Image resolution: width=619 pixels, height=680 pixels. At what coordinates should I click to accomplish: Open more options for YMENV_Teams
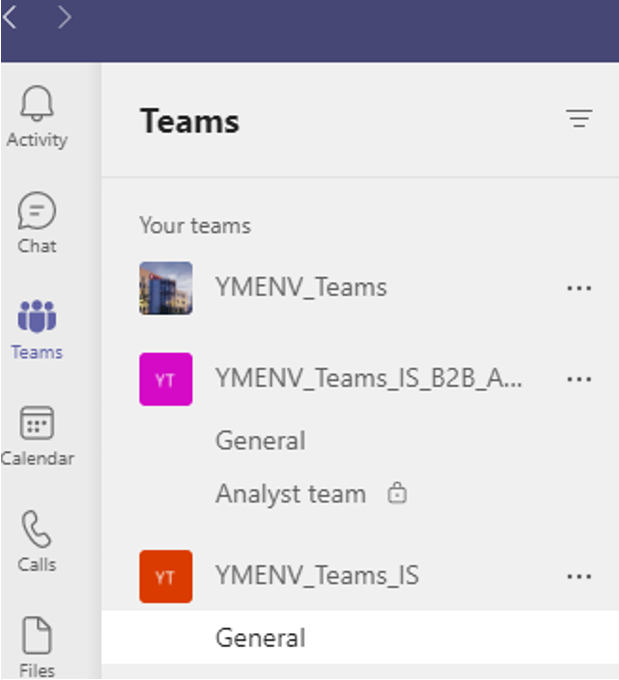coord(579,288)
